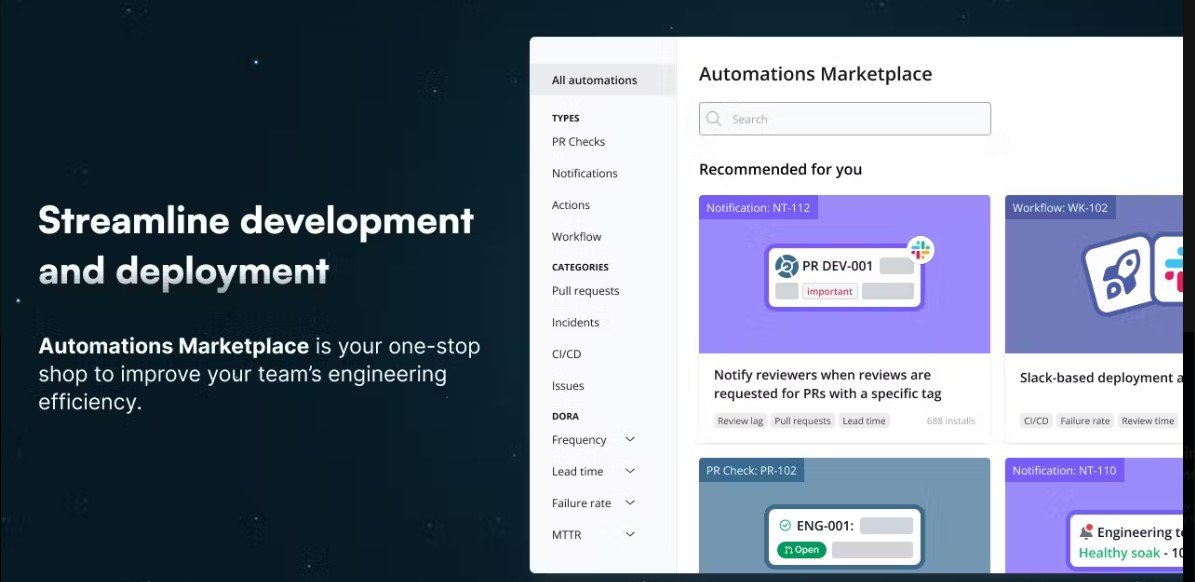1195x582 pixels.
Task: Expand the Lead time DORA filter
Action: (630, 472)
